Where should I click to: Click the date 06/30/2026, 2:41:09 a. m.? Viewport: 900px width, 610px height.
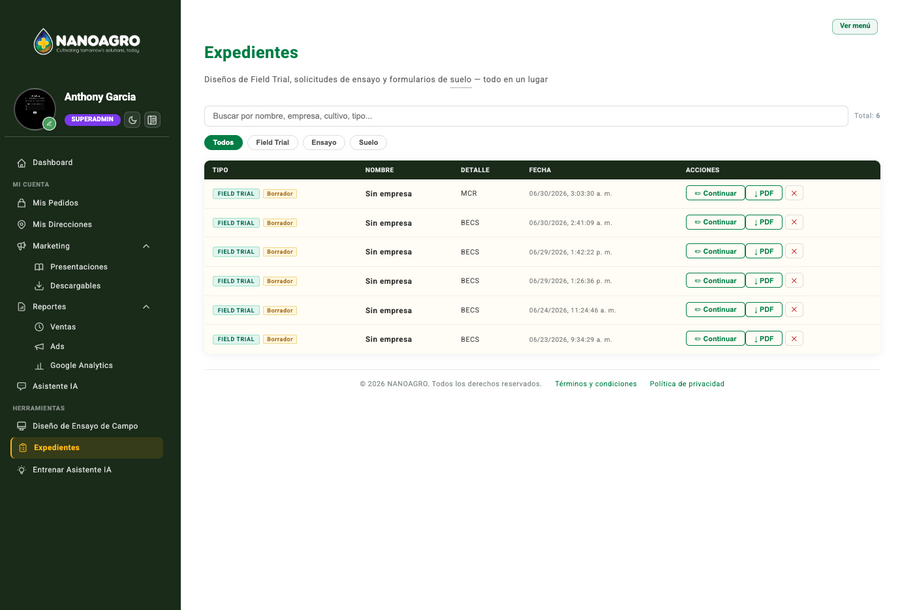(x=571, y=223)
